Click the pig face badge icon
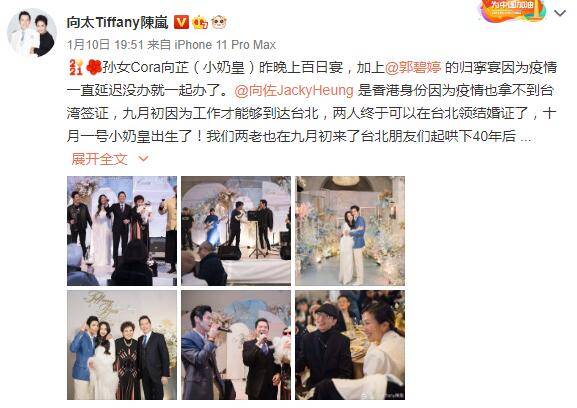Screen dimensions: 577x408 coord(219,22)
